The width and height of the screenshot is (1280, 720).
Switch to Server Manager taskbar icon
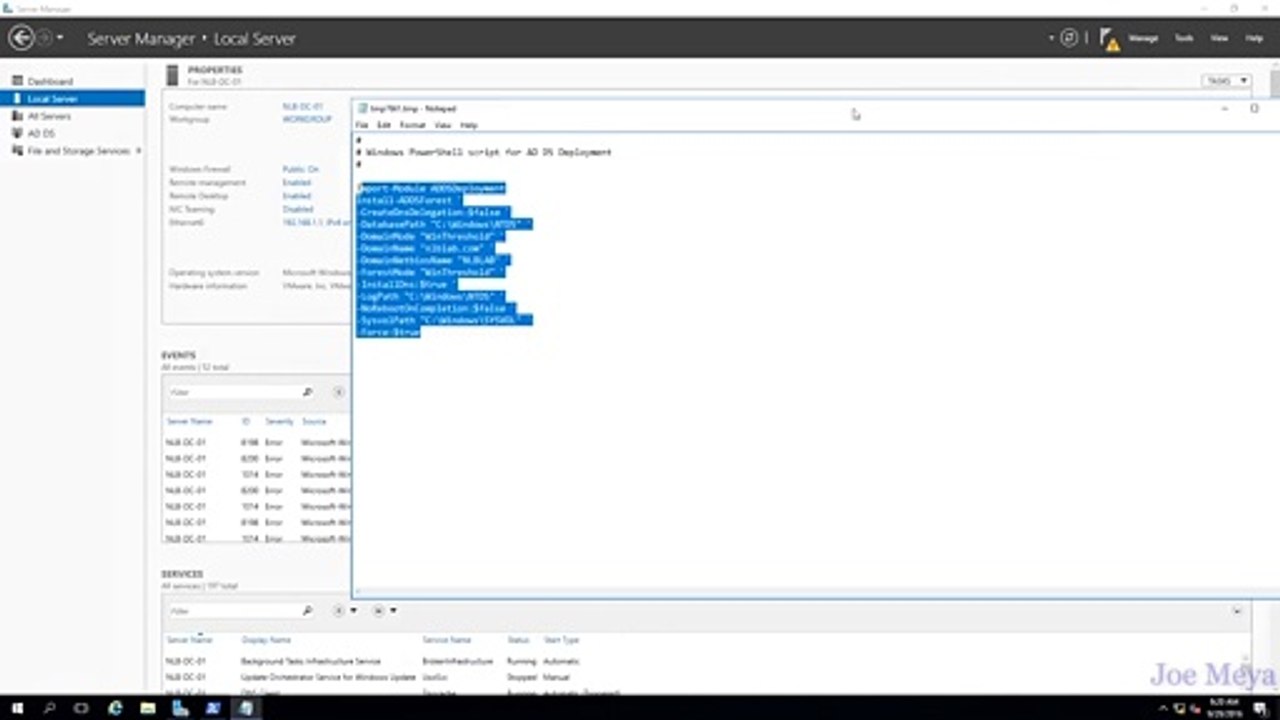pos(181,708)
